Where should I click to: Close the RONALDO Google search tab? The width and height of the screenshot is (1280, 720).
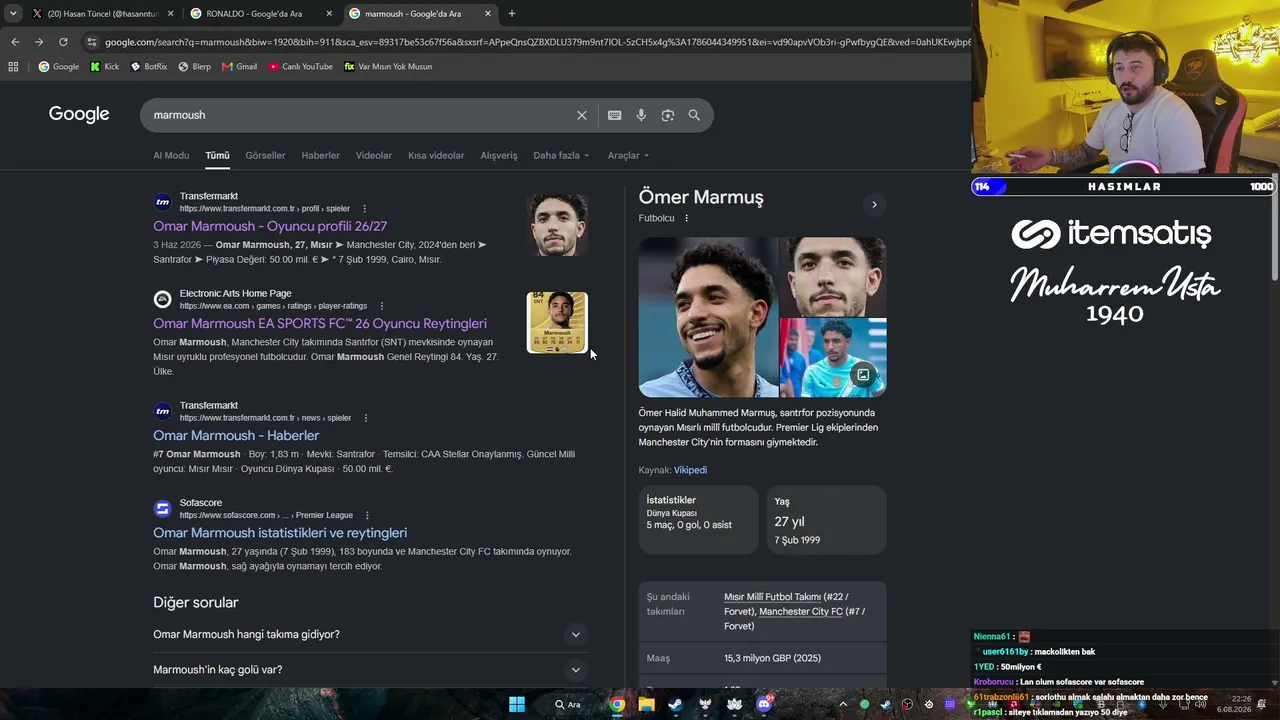(x=329, y=14)
